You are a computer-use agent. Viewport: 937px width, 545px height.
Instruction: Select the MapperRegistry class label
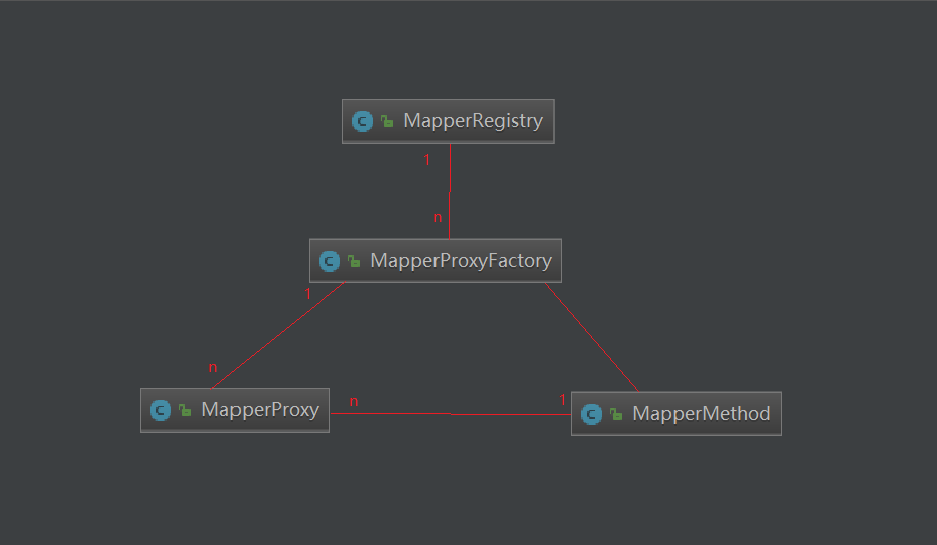pyautogui.click(x=473, y=121)
